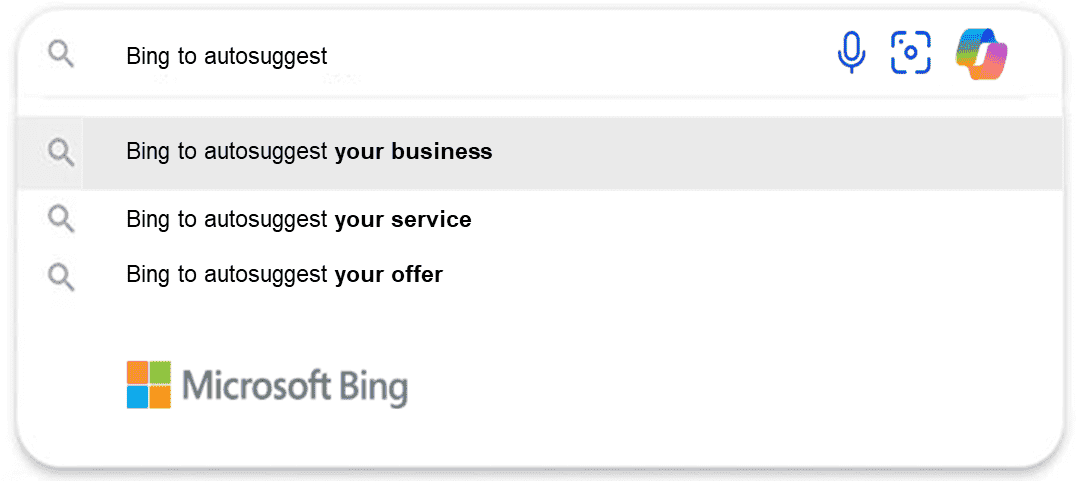Click the word 'Bing' in search query
1077x486 pixels.
click(148, 56)
